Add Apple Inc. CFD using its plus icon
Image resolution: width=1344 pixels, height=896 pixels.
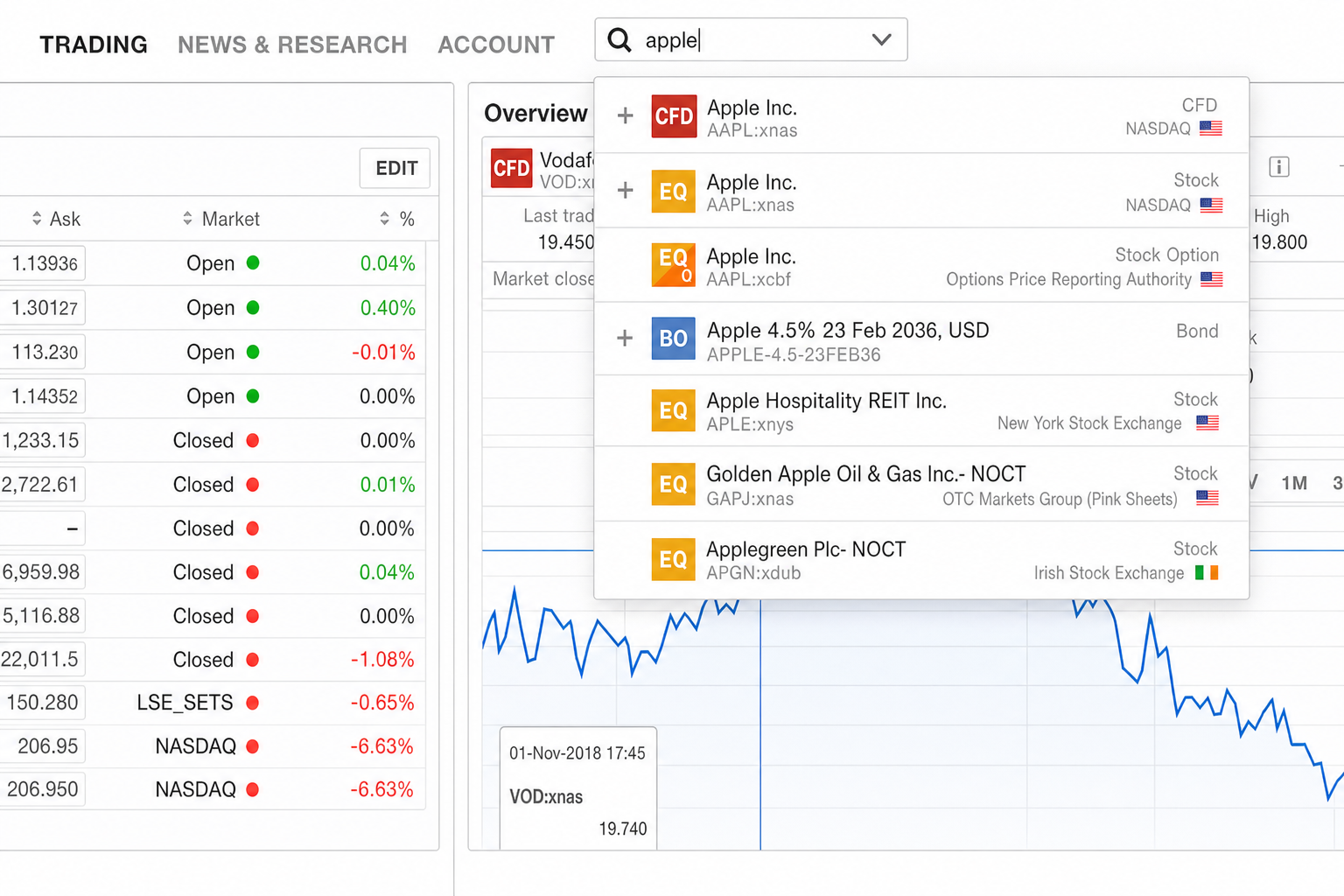(625, 115)
